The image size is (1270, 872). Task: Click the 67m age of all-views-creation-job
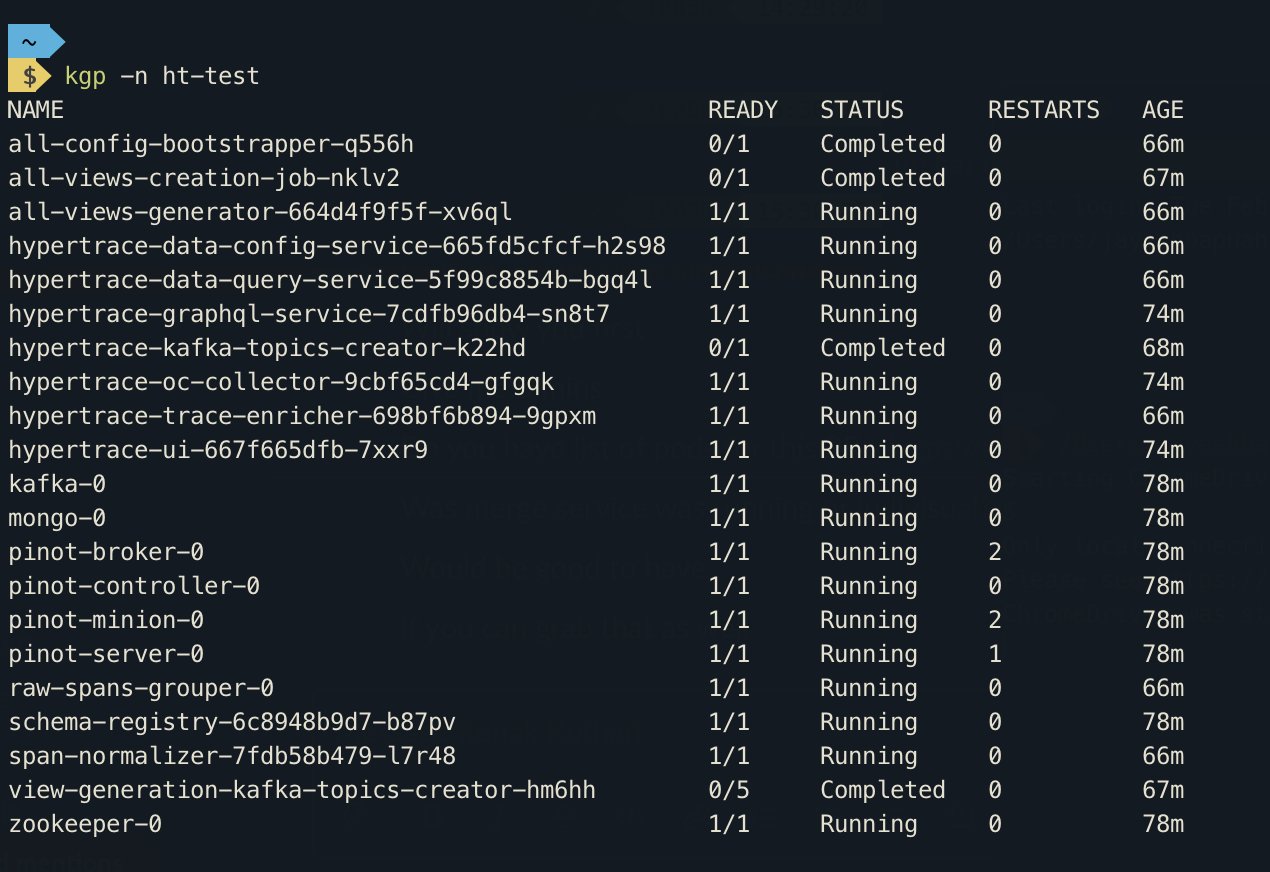tap(1163, 178)
